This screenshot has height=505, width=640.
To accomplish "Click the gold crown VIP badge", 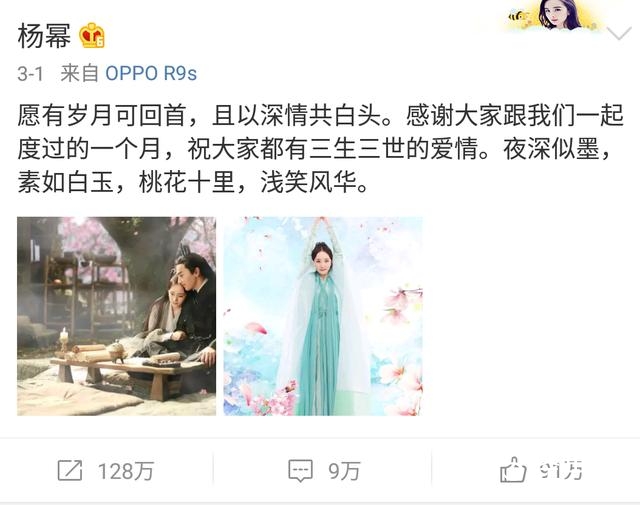I will [92, 36].
